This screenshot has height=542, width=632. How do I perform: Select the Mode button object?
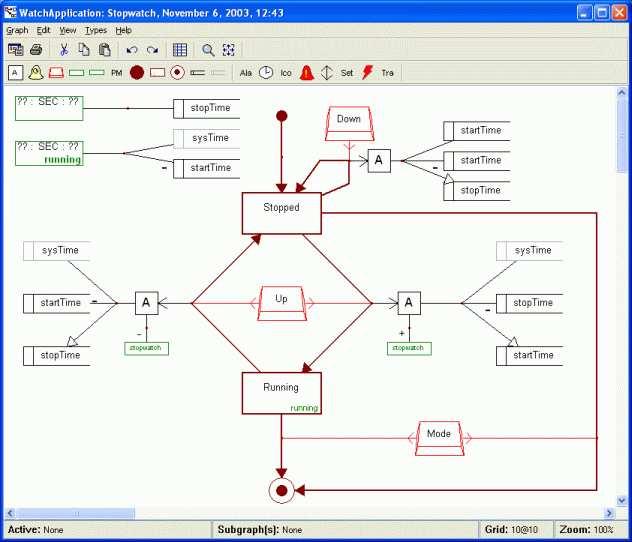(x=439, y=438)
